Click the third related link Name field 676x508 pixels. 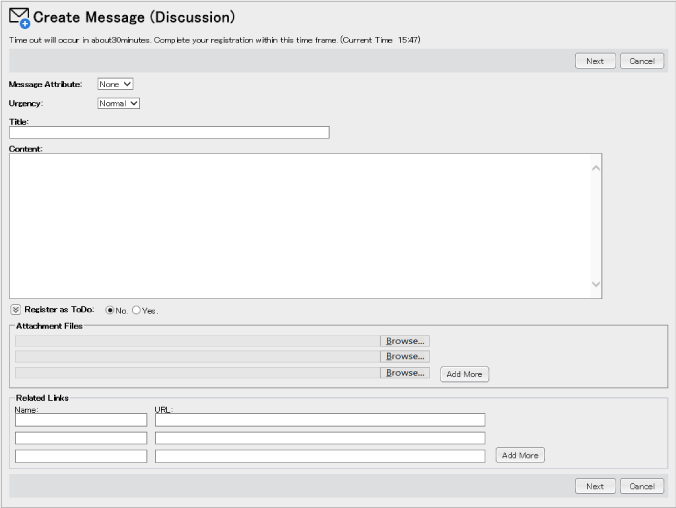click(81, 456)
